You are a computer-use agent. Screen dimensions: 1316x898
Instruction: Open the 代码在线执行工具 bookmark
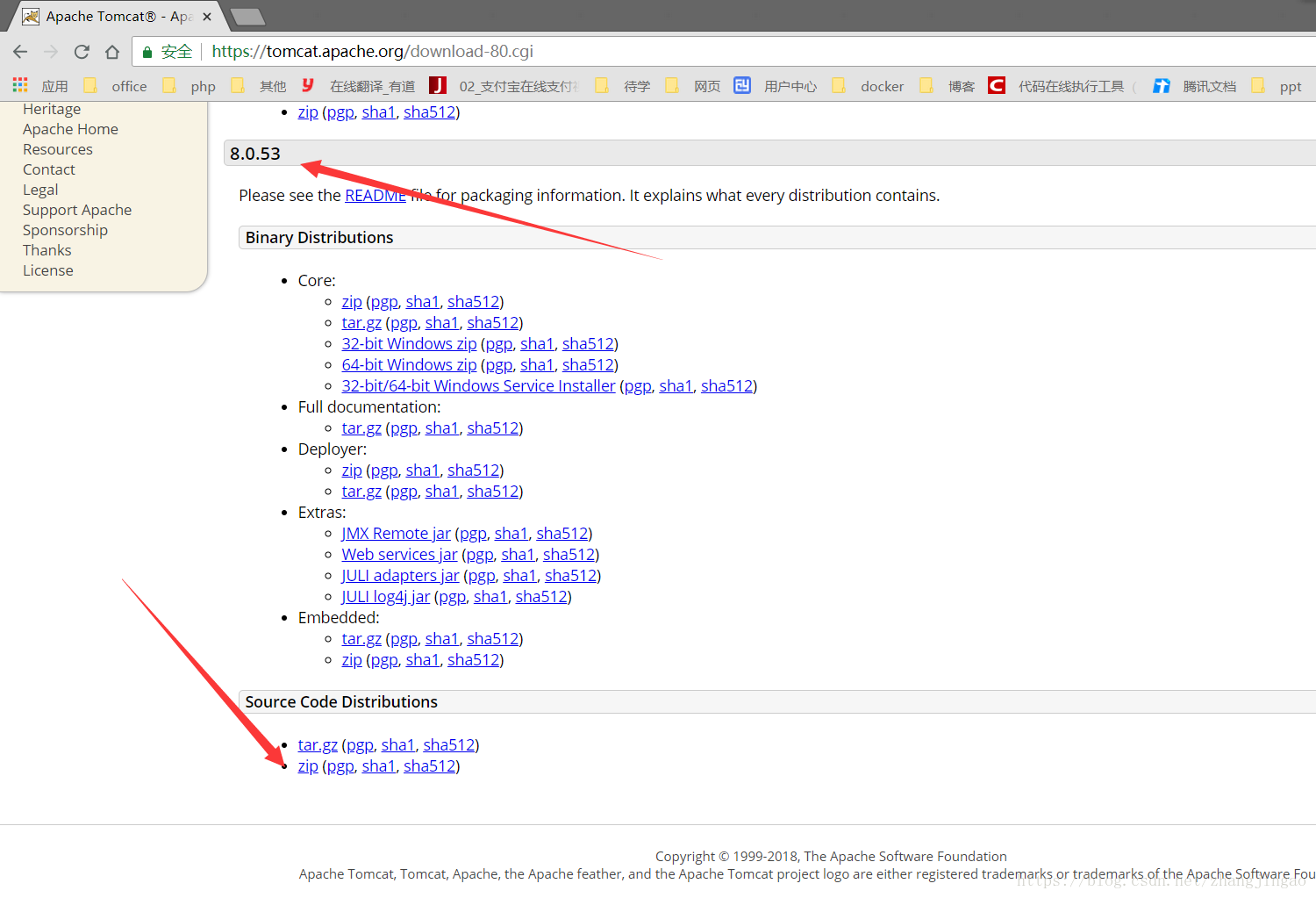coord(1062,86)
